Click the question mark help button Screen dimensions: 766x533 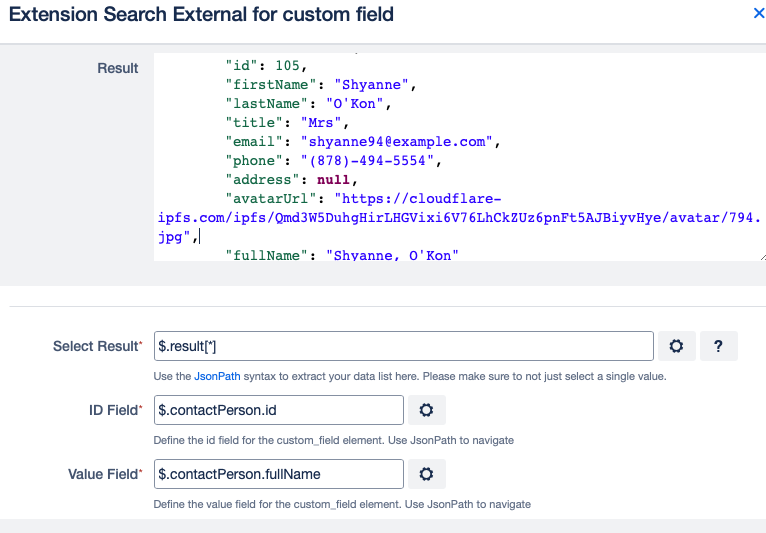click(x=718, y=346)
